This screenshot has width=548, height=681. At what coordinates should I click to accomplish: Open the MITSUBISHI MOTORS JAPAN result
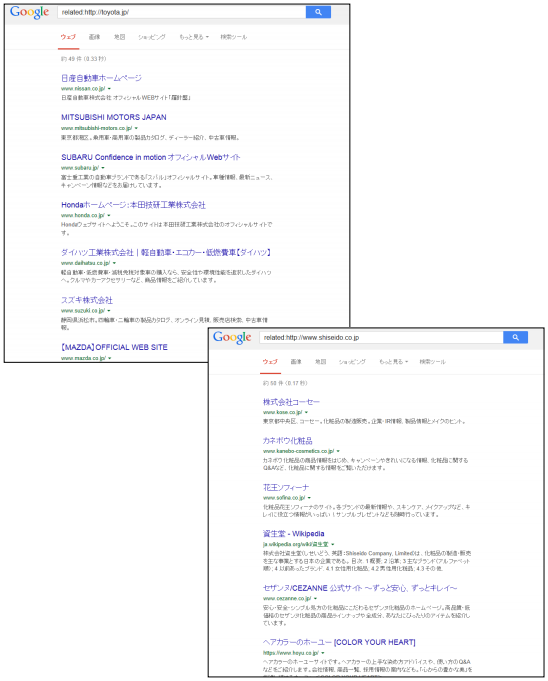[114, 117]
